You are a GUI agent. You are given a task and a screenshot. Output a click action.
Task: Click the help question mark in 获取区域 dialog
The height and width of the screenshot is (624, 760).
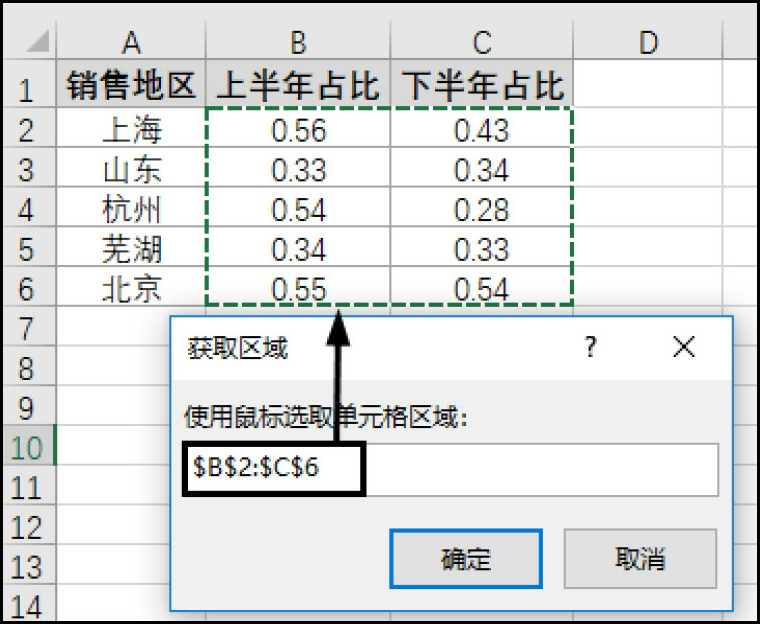tap(590, 347)
